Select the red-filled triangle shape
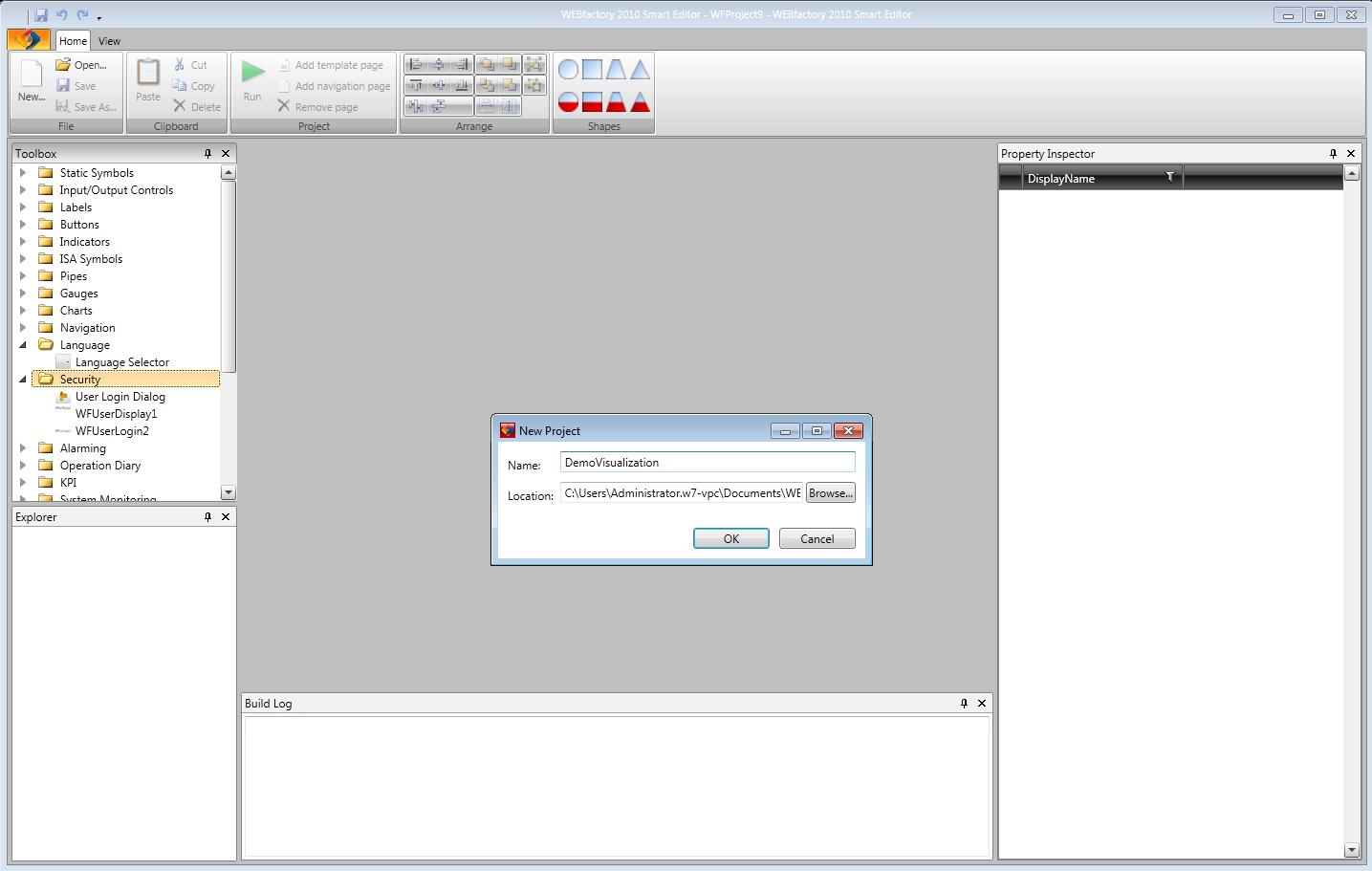Image resolution: width=1372 pixels, height=871 pixels. (640, 101)
